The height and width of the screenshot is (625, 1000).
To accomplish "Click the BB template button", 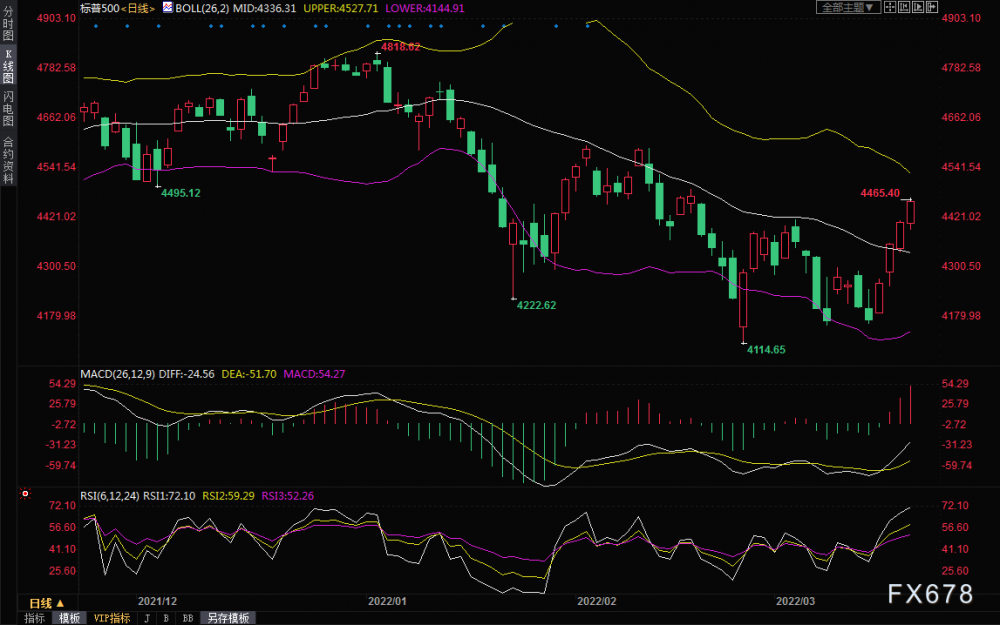I will point(188,618).
